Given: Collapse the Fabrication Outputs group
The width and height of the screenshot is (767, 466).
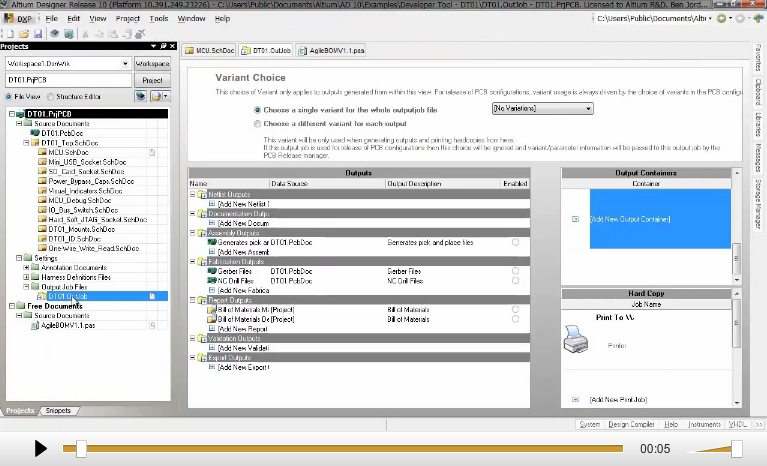Looking at the screenshot, I should 193,262.
